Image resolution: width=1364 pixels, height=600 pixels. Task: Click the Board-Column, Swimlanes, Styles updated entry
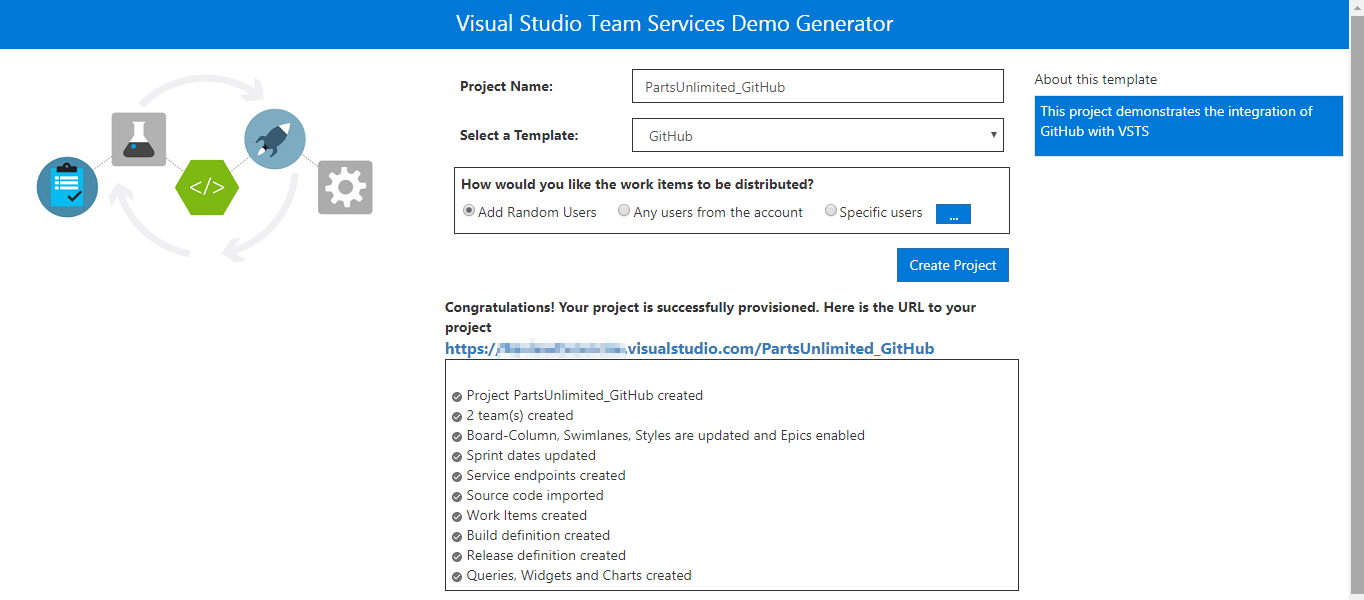[666, 435]
